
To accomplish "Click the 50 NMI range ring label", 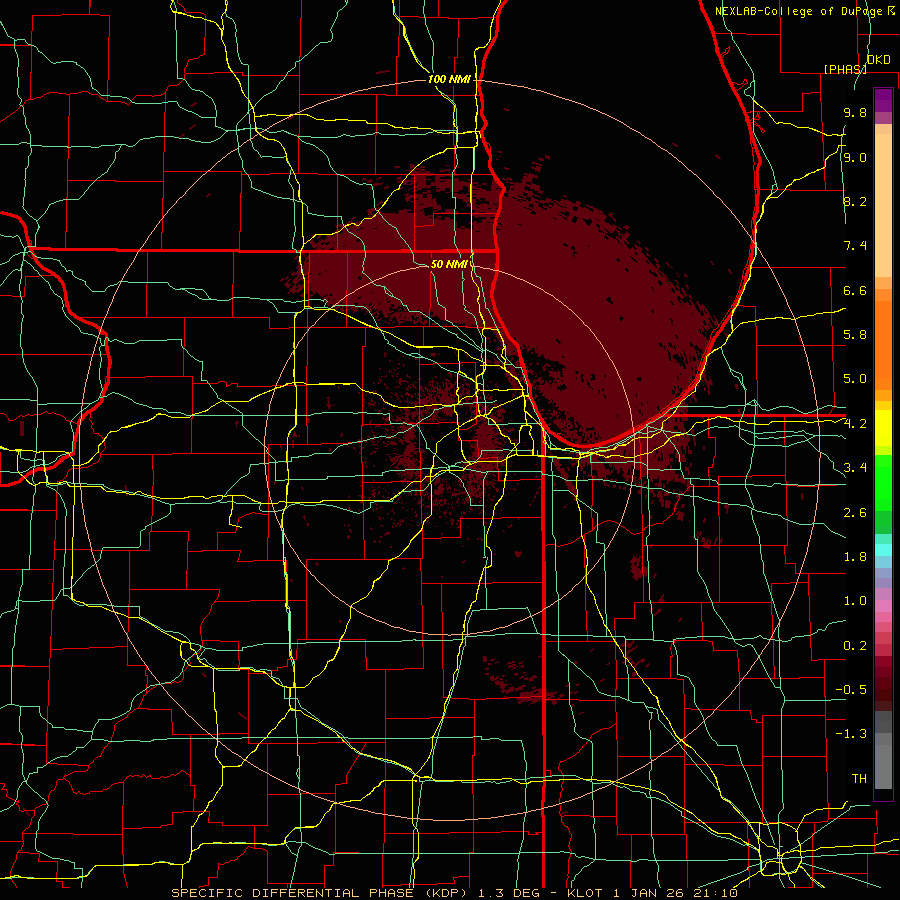I will tap(449, 264).
